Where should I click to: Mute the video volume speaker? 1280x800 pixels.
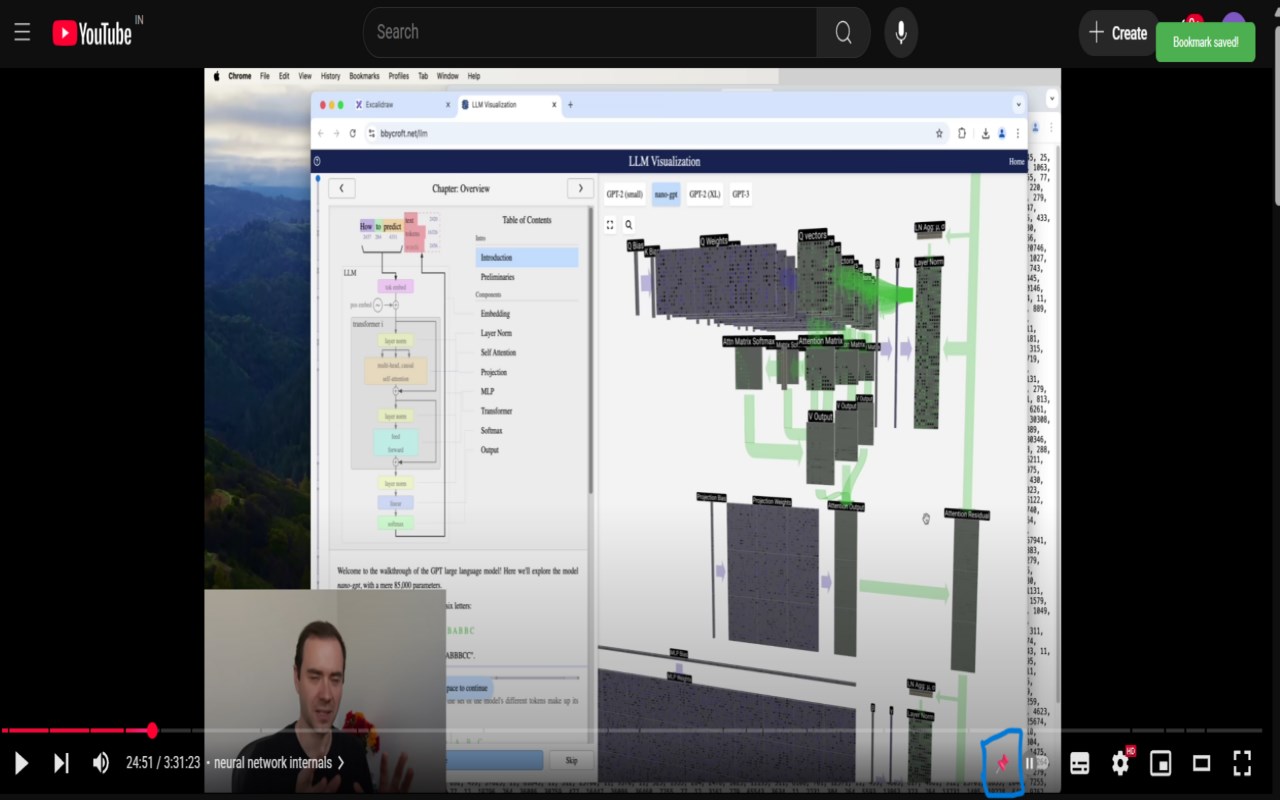click(101, 763)
